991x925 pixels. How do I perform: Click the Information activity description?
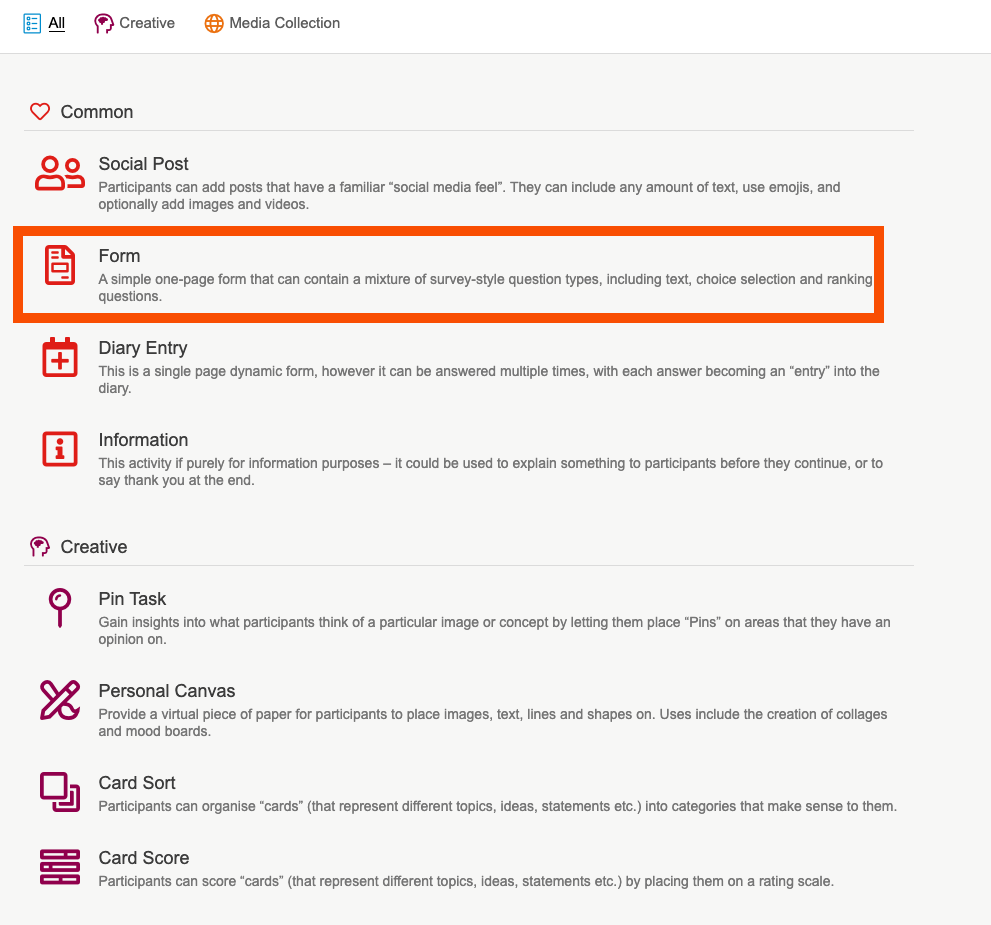click(x=490, y=471)
